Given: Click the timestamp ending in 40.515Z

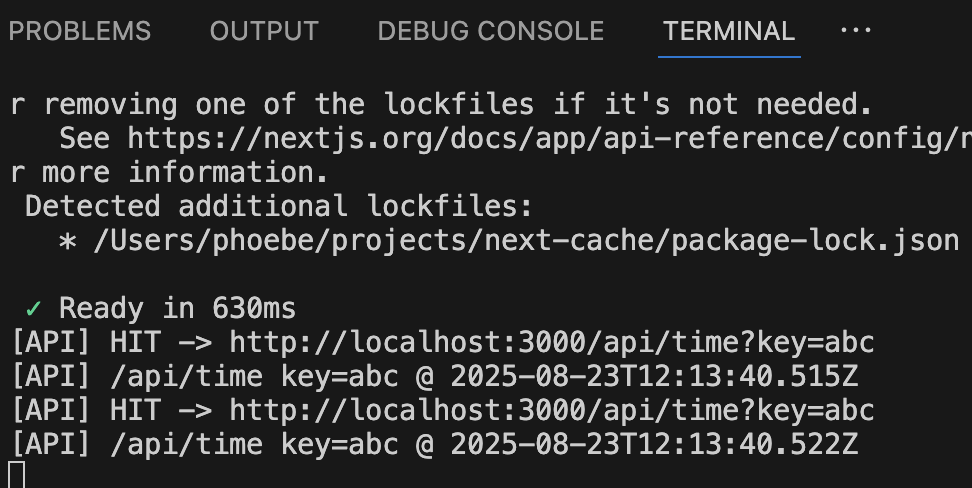Looking at the screenshot, I should point(654,376).
